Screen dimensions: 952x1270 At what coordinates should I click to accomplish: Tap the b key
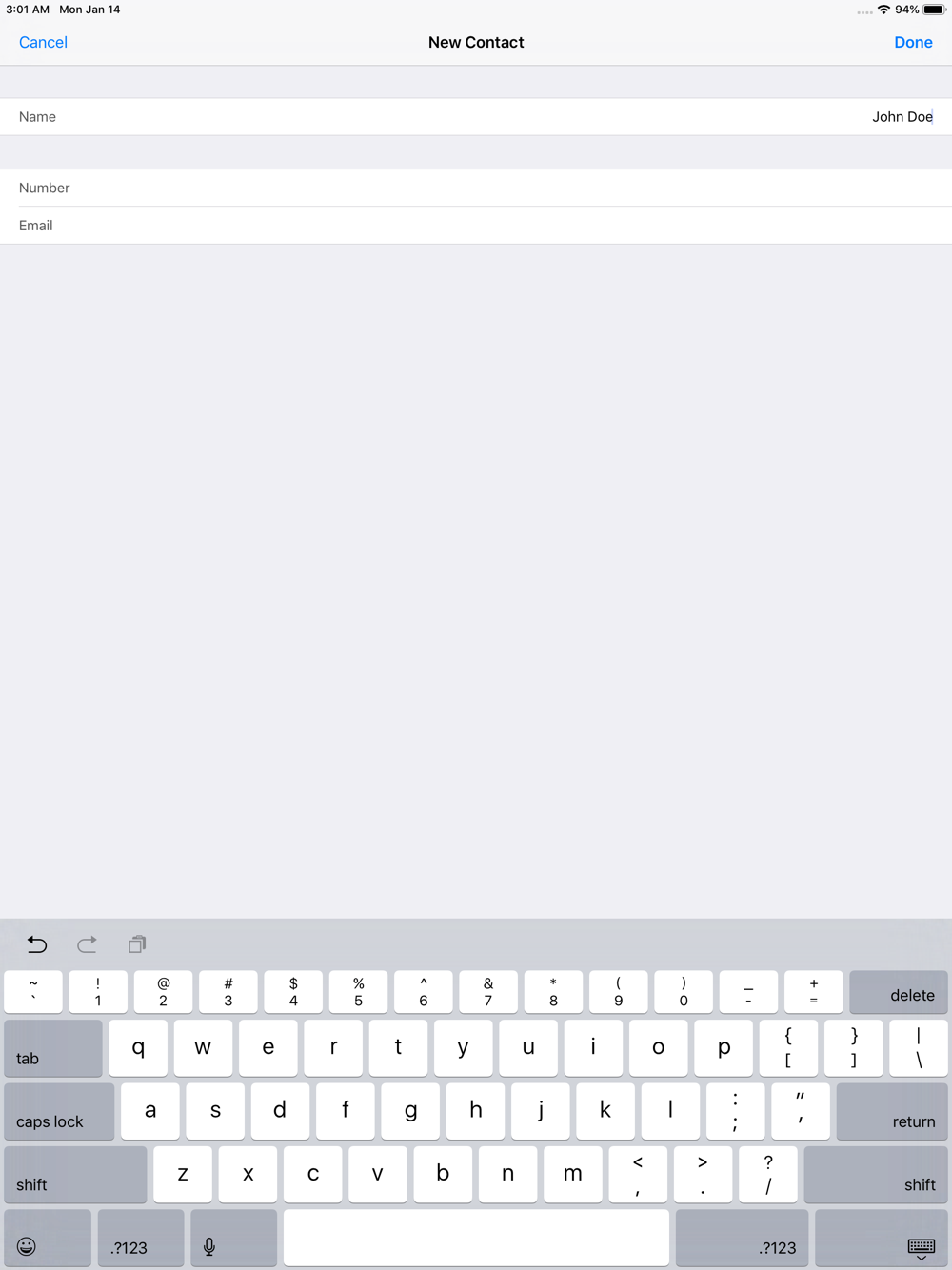click(443, 1175)
